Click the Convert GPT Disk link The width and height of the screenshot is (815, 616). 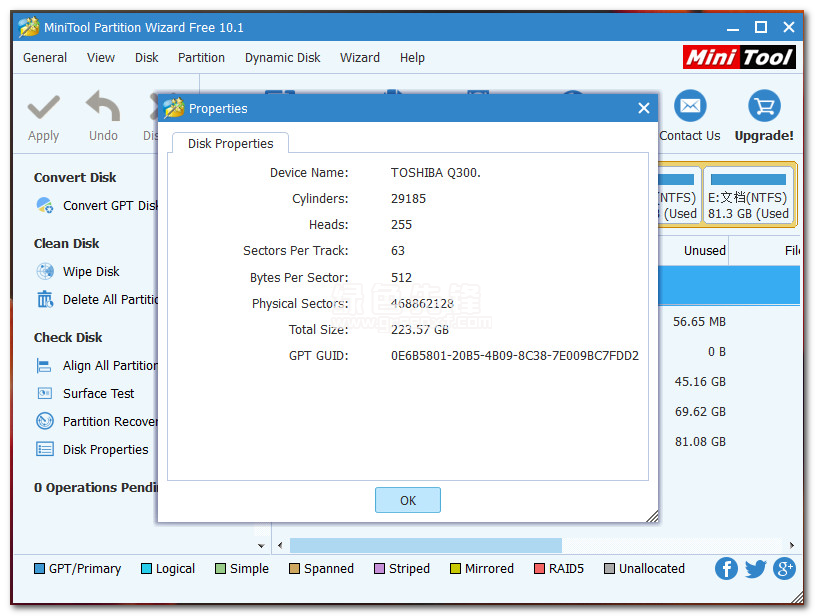click(110, 206)
